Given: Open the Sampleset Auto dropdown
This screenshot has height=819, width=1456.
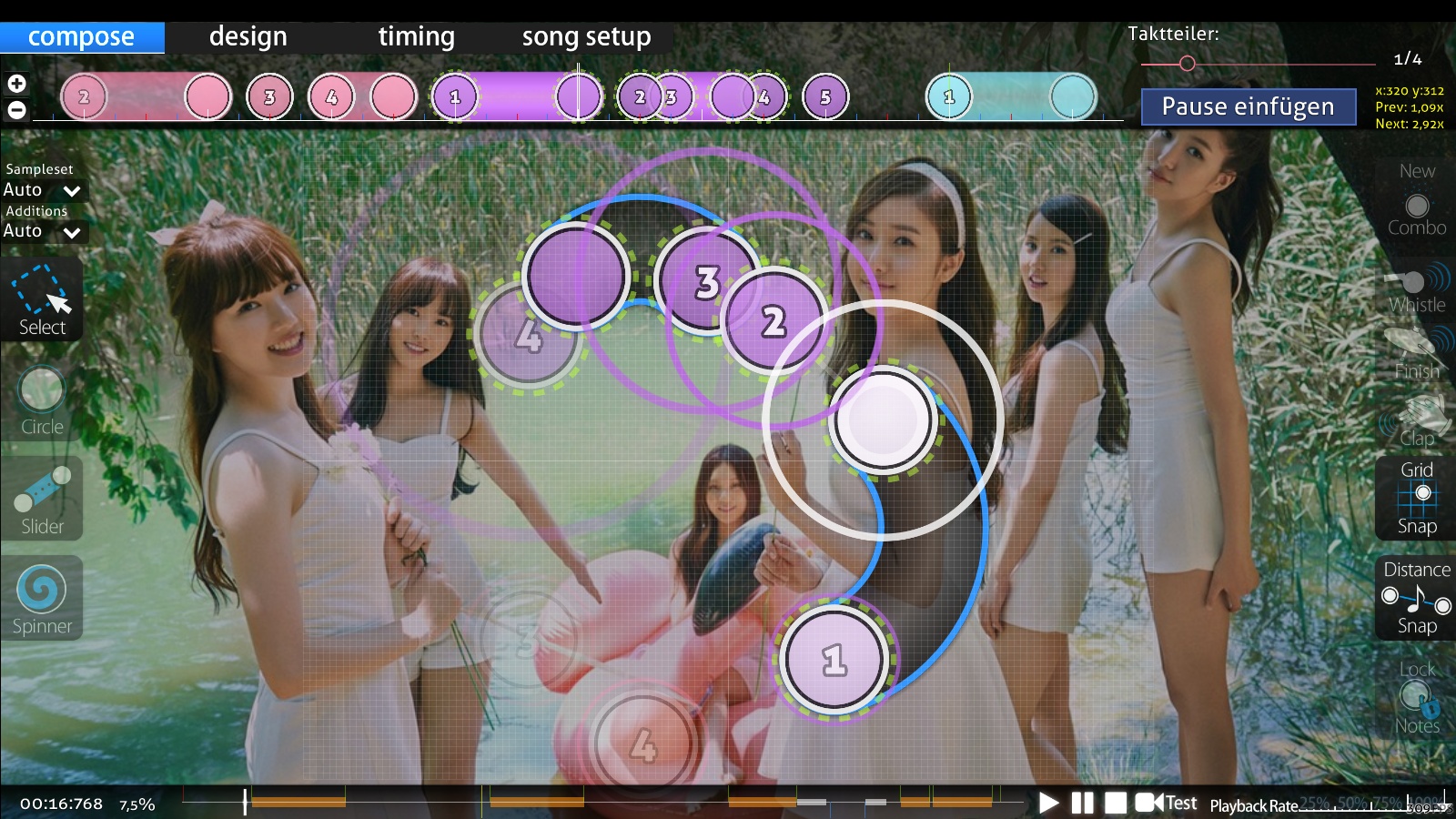Looking at the screenshot, I should 42,190.
